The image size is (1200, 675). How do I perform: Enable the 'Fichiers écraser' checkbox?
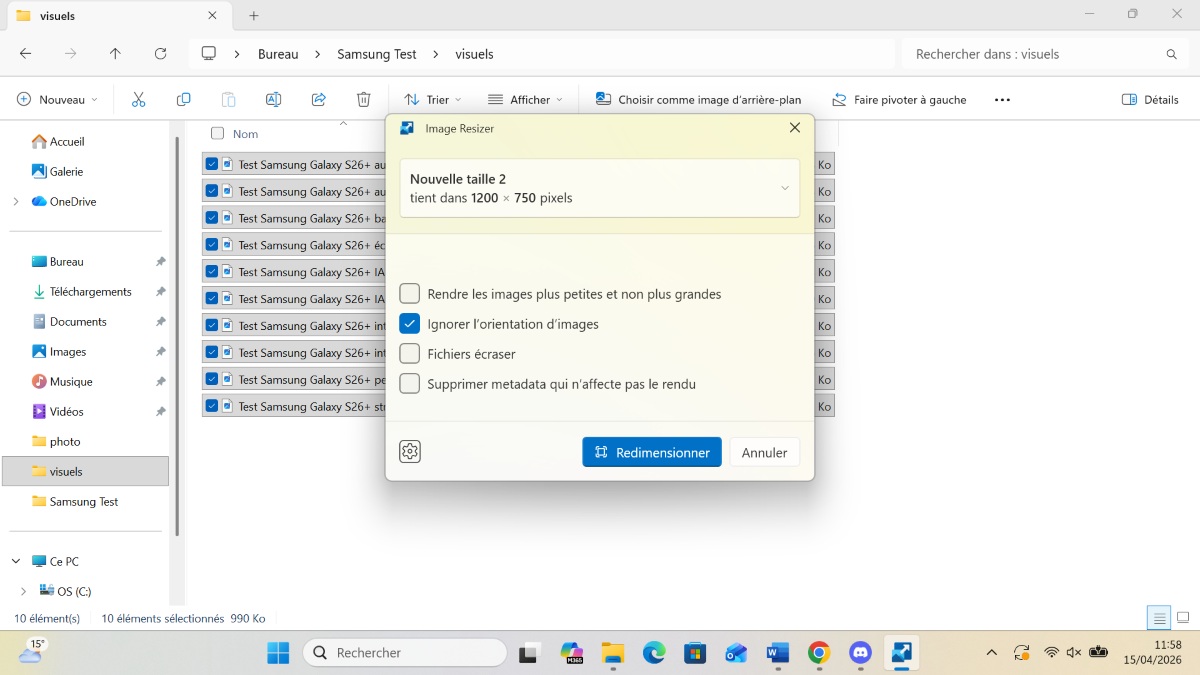pos(410,354)
